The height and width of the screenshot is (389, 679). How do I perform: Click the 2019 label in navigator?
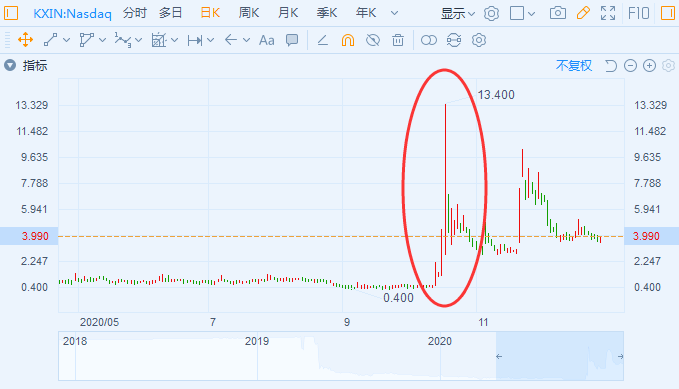tap(257, 341)
